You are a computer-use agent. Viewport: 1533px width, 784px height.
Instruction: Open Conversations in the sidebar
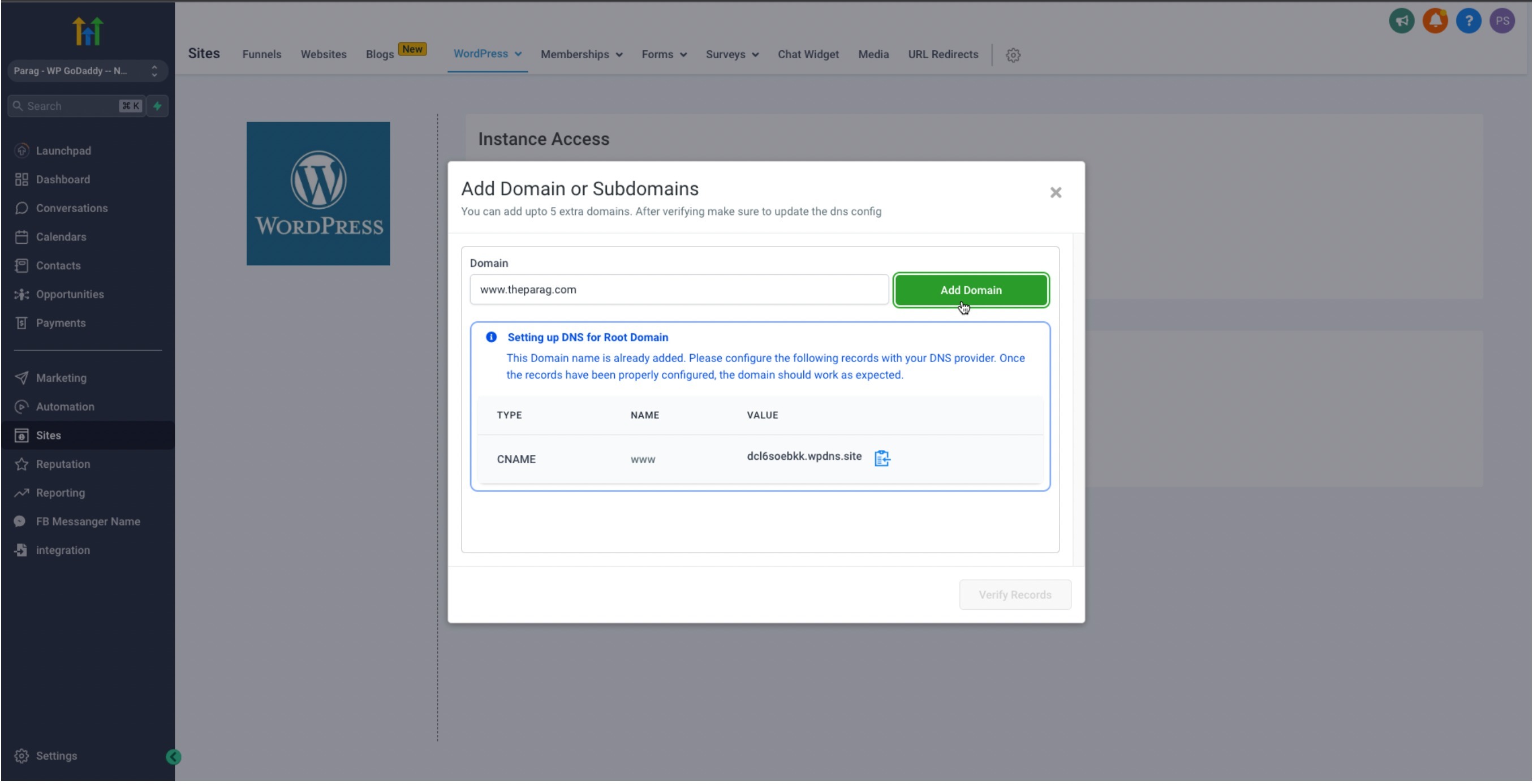(x=71, y=208)
